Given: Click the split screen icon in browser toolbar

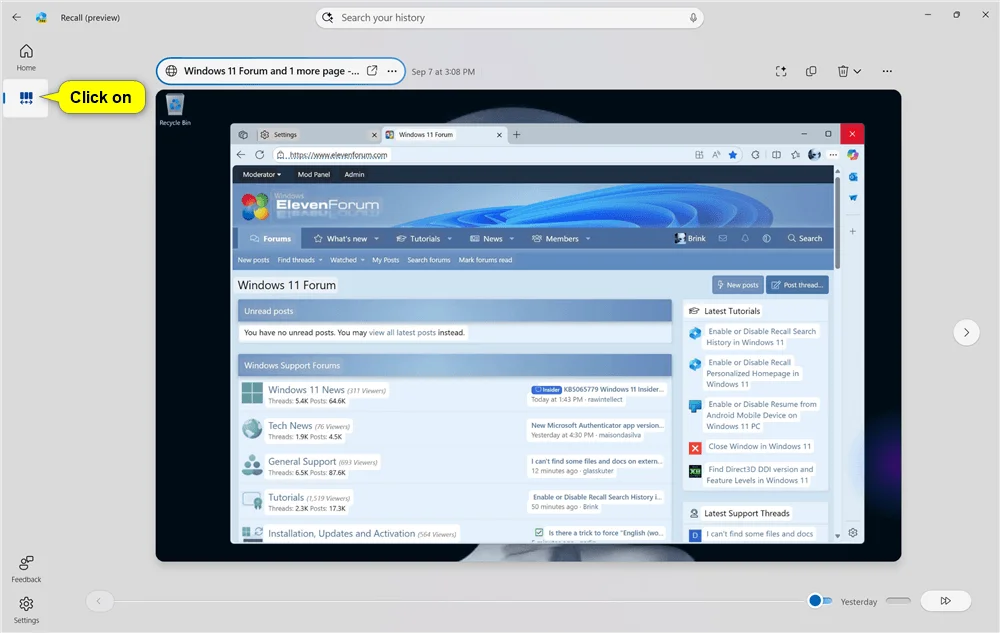Looking at the screenshot, I should pos(776,155).
